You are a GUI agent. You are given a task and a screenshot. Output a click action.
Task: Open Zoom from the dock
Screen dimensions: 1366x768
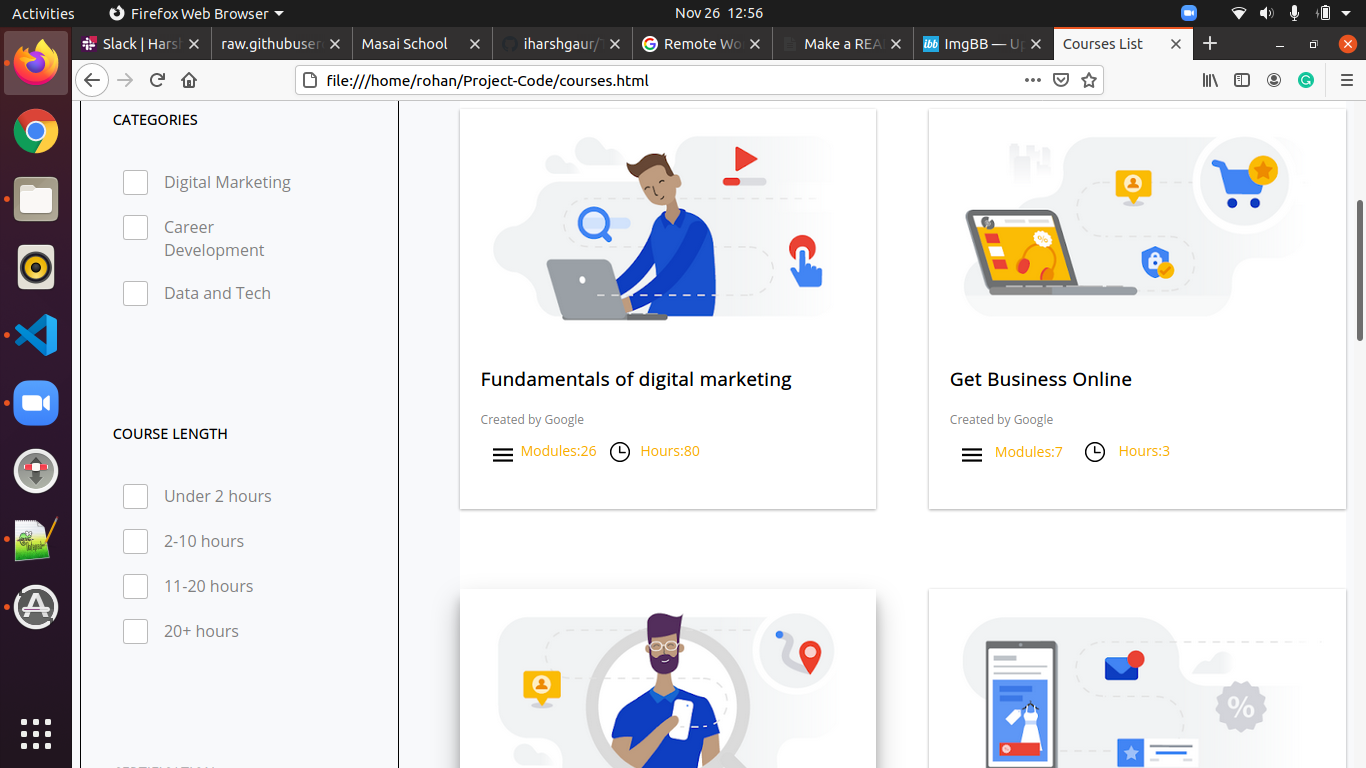36,403
